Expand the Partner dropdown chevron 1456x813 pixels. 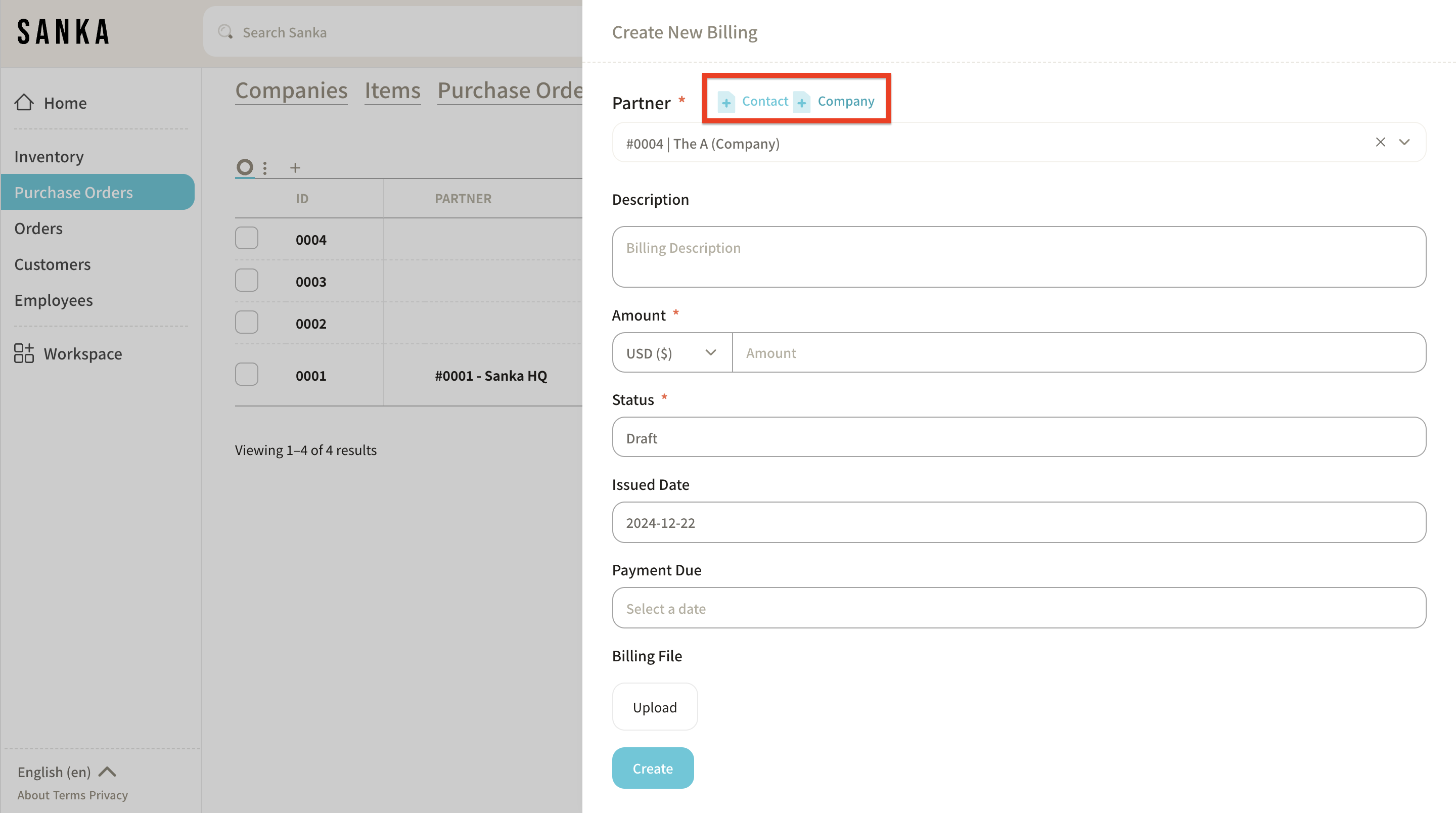[1404, 143]
